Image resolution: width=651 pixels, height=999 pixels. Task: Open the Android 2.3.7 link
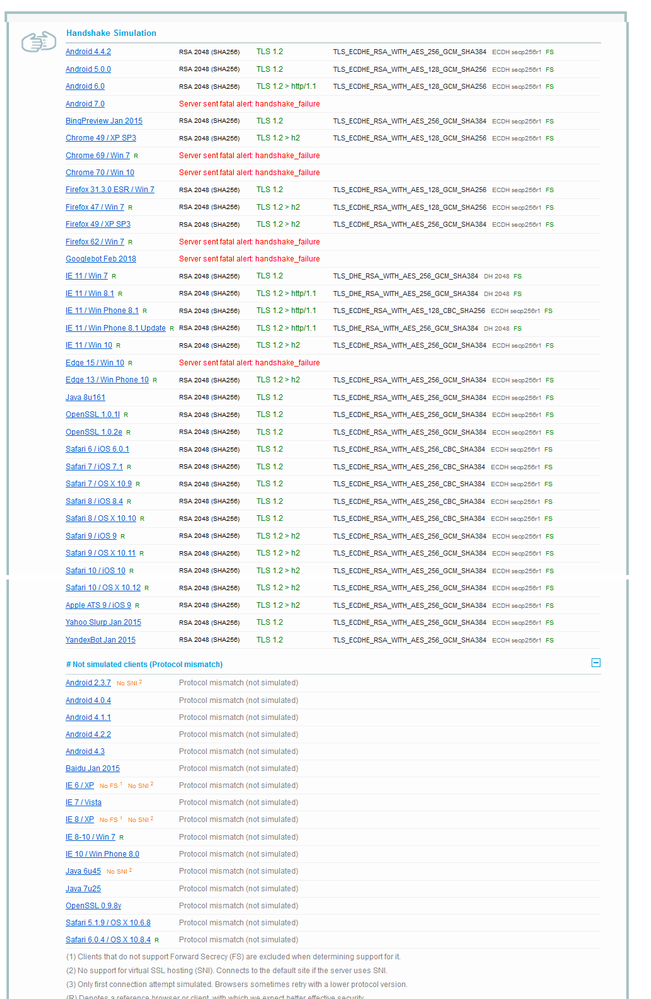88,683
